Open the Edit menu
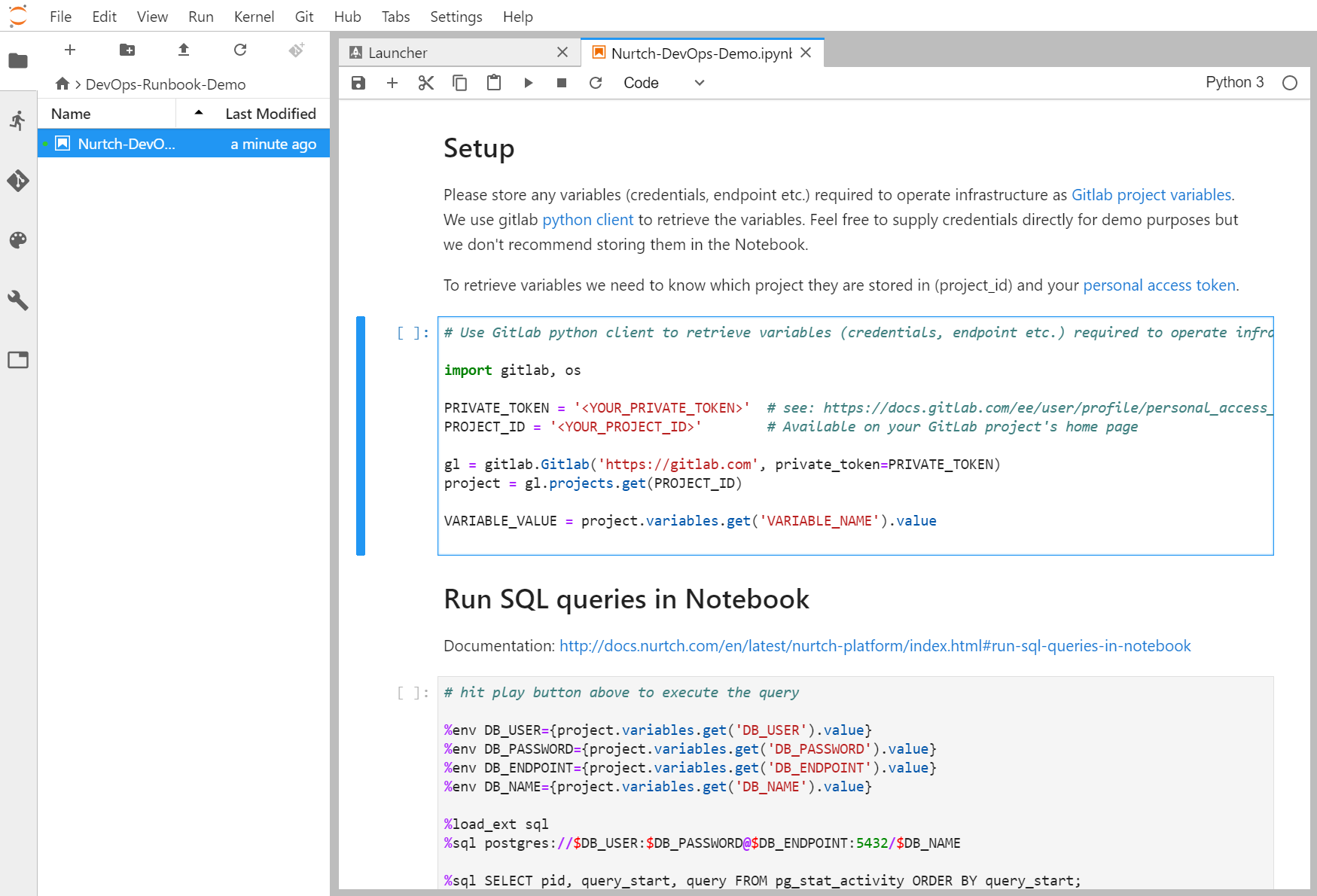 click(x=104, y=17)
